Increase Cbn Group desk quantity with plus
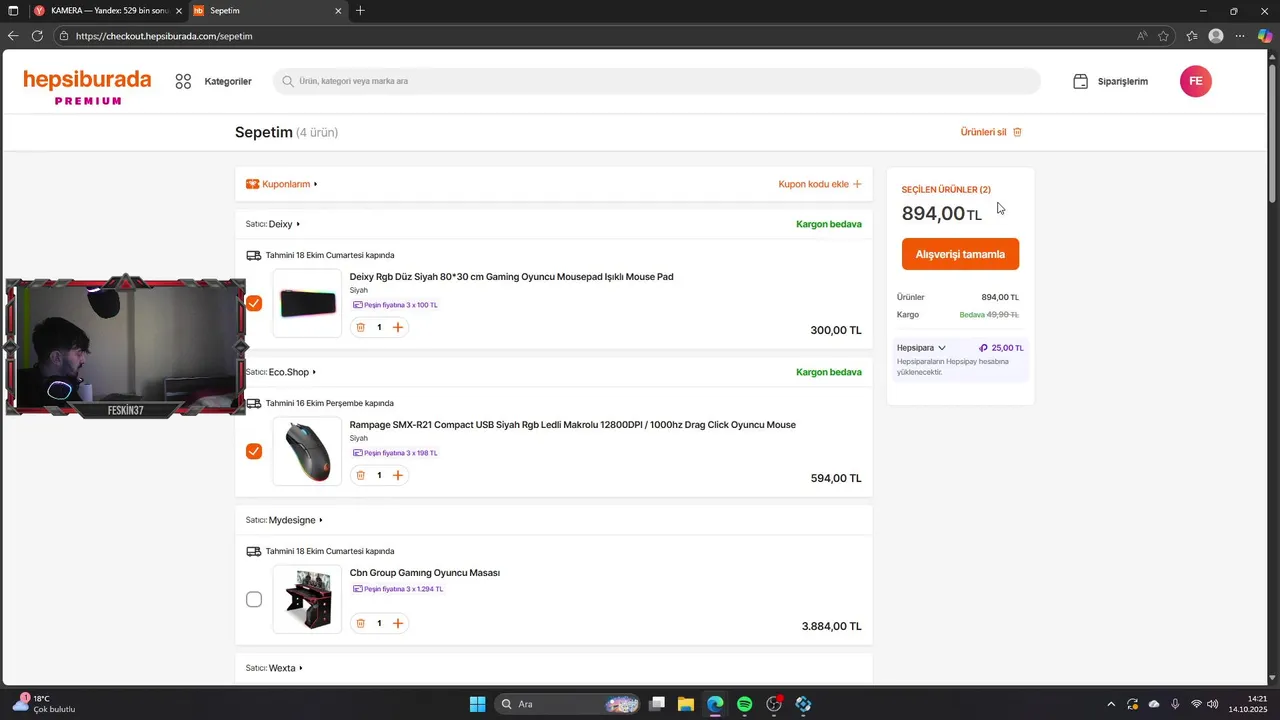The width and height of the screenshot is (1280, 720). (x=397, y=623)
